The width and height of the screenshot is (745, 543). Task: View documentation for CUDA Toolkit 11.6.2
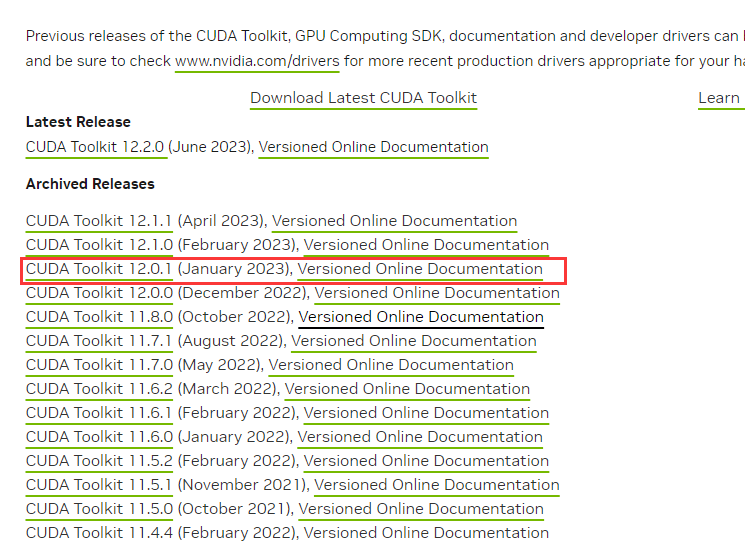407,389
